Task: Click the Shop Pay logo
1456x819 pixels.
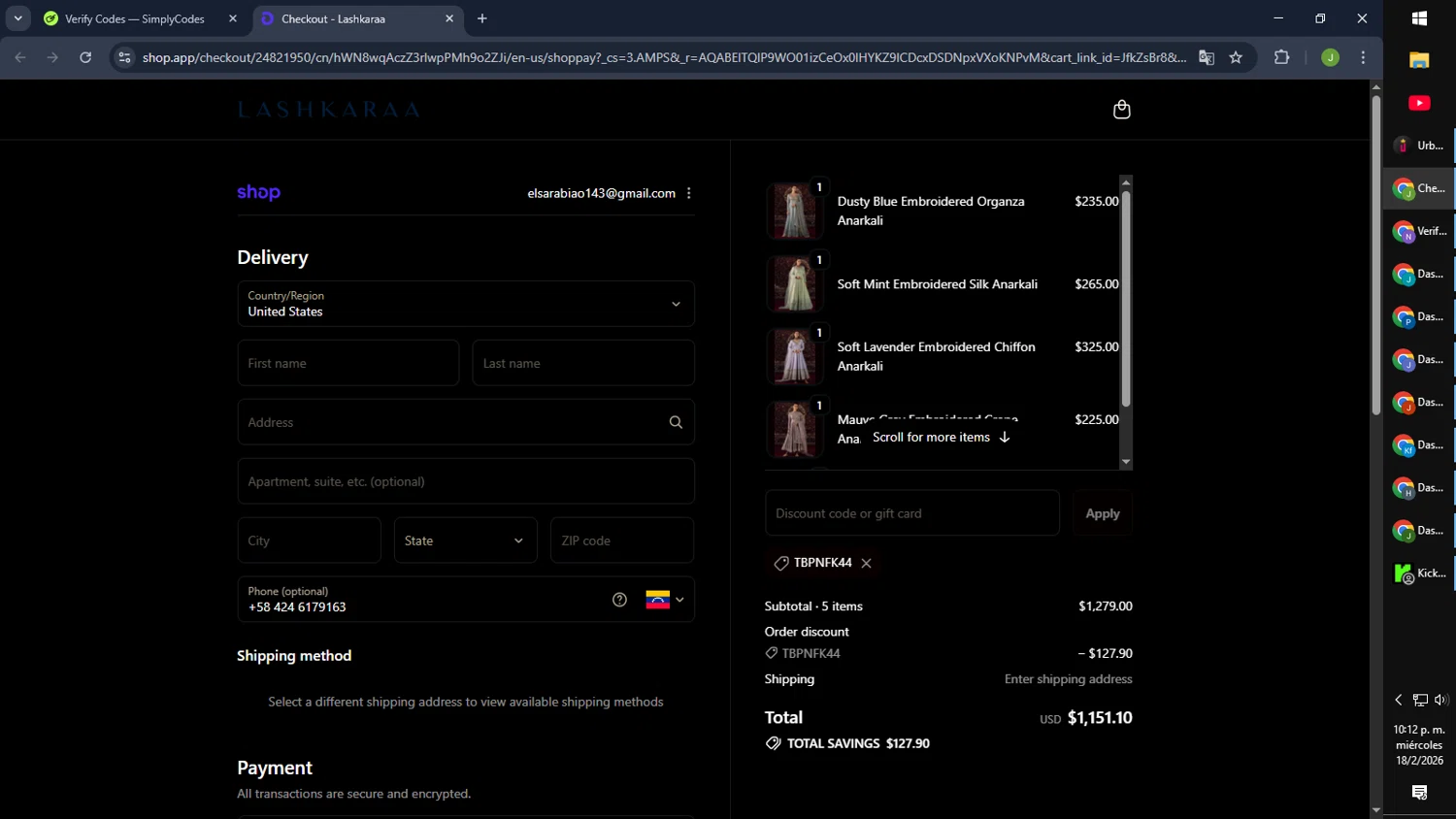Action: (258, 192)
